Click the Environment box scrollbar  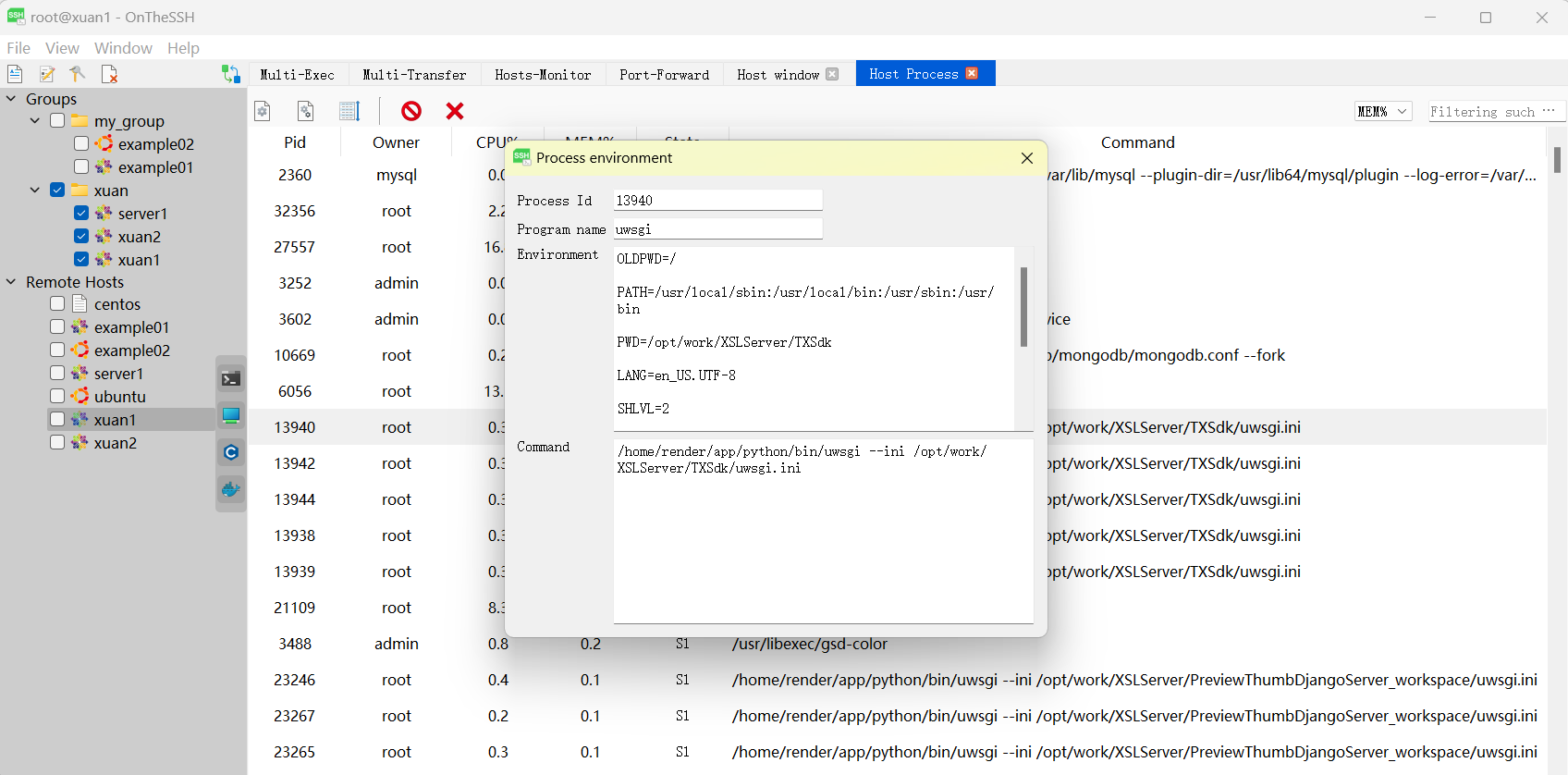(1023, 306)
